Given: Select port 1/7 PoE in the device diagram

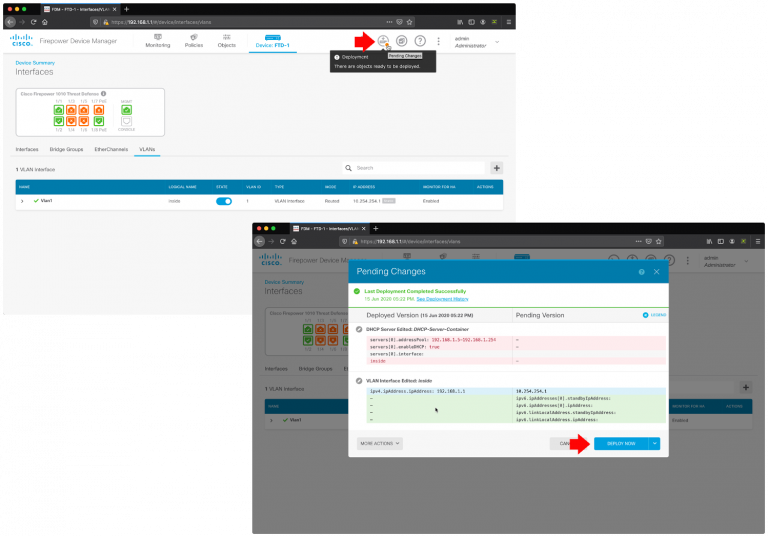Looking at the screenshot, I should [x=99, y=110].
